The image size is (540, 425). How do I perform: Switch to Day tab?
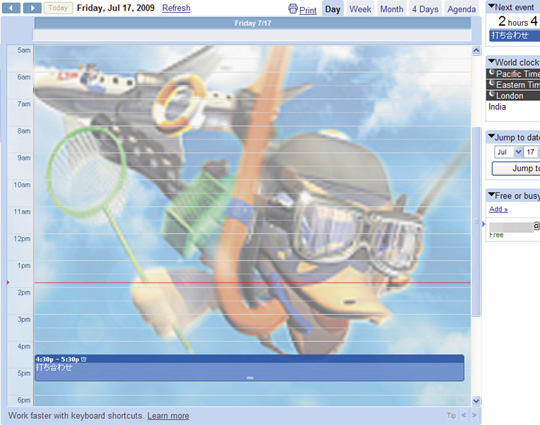click(333, 9)
